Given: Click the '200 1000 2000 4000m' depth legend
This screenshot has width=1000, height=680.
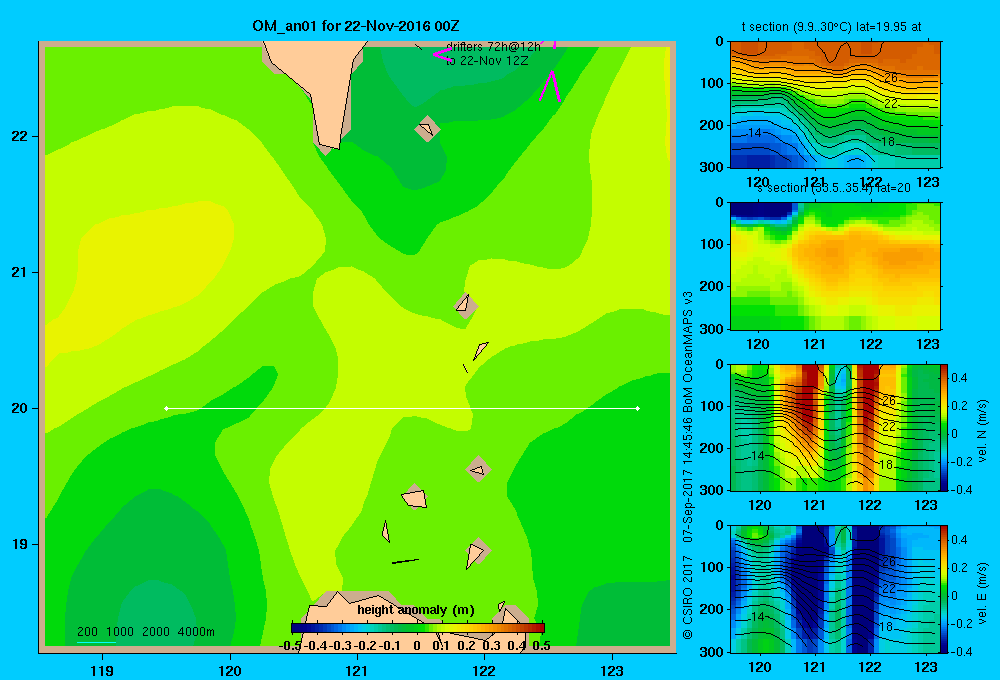Looking at the screenshot, I should click(x=145, y=632).
